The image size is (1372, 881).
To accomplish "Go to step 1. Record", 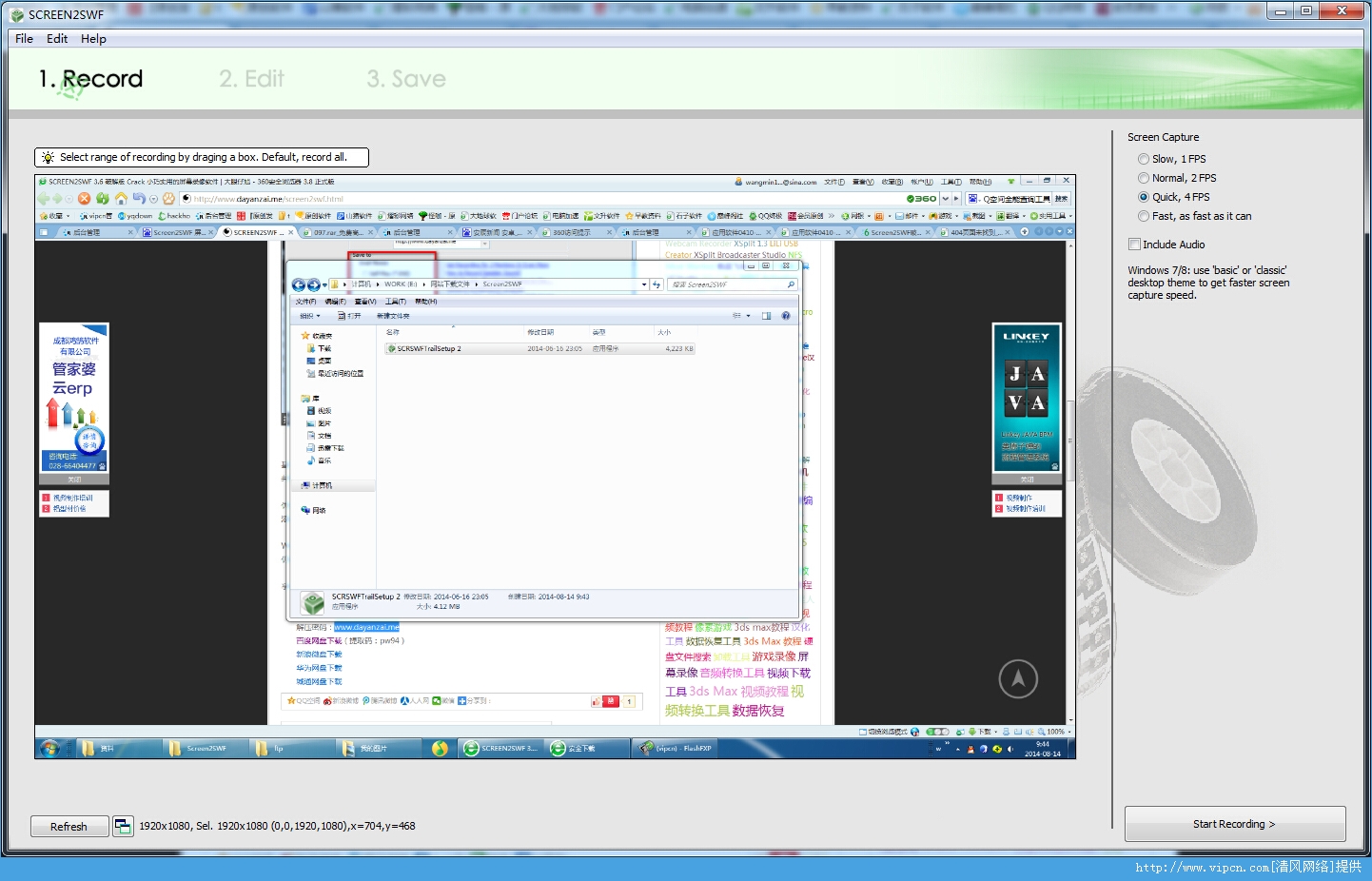I will coord(90,79).
